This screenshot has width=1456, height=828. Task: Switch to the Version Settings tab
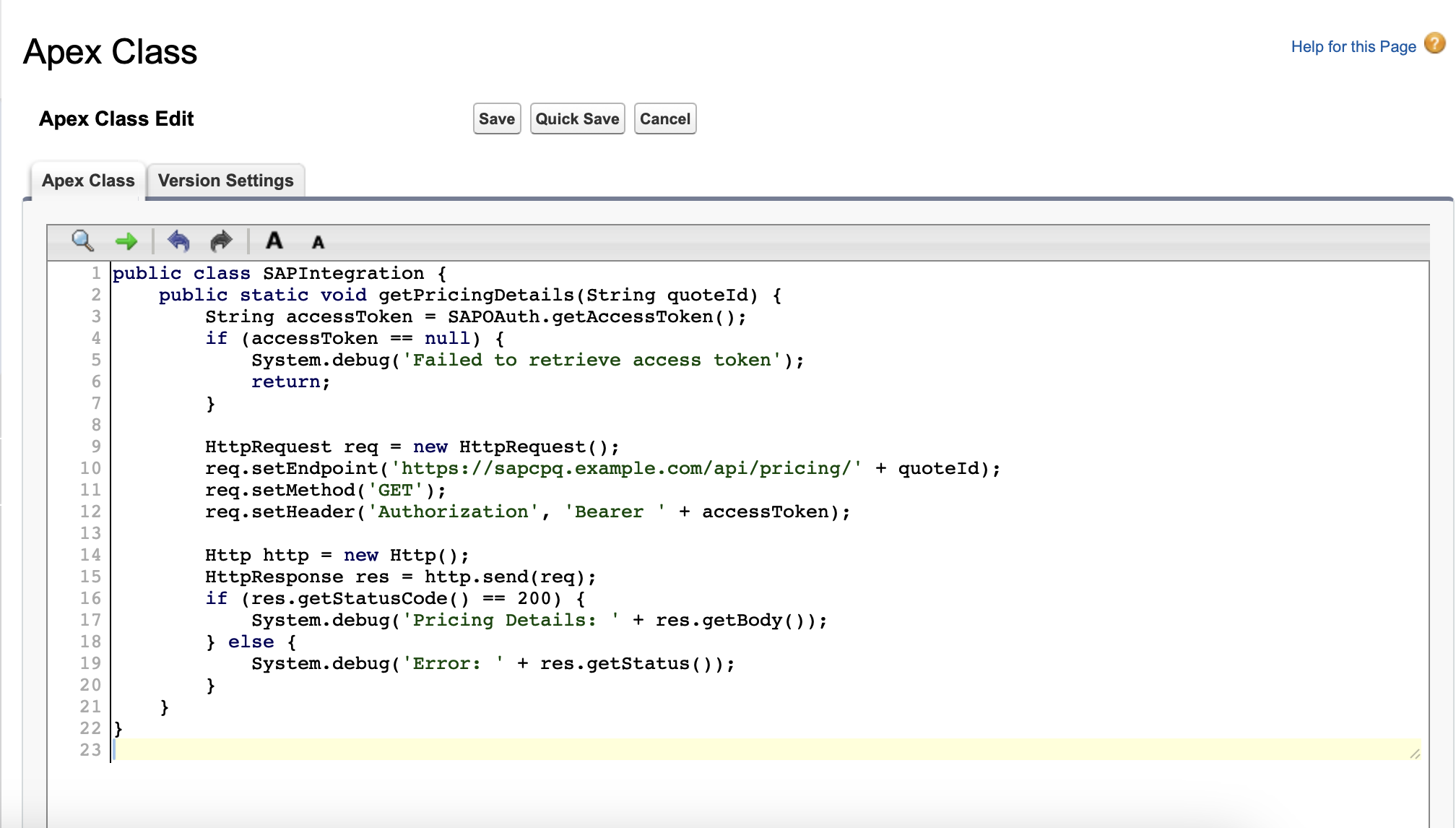226,180
